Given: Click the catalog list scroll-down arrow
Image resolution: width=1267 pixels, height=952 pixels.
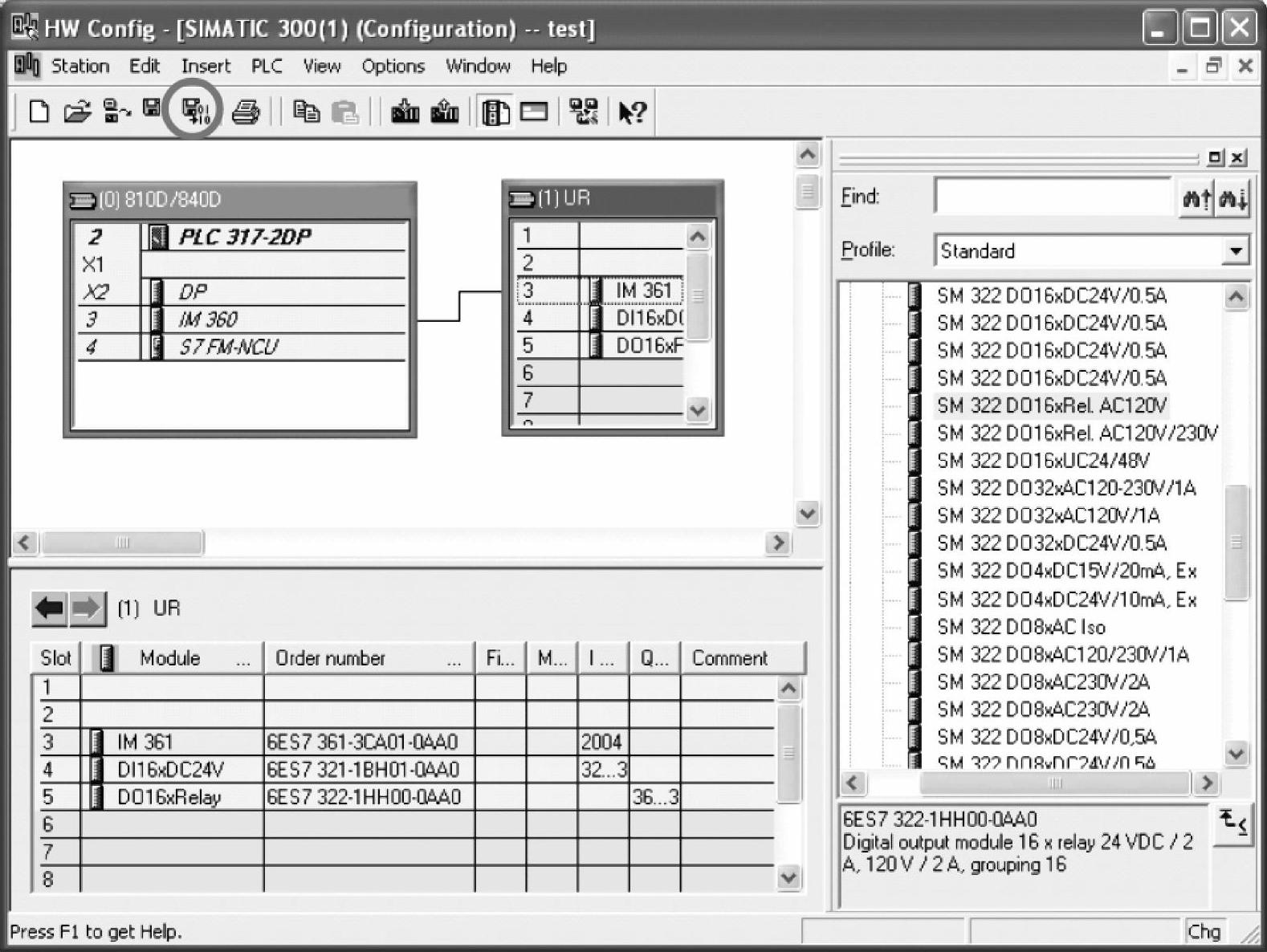Looking at the screenshot, I should tap(1236, 754).
